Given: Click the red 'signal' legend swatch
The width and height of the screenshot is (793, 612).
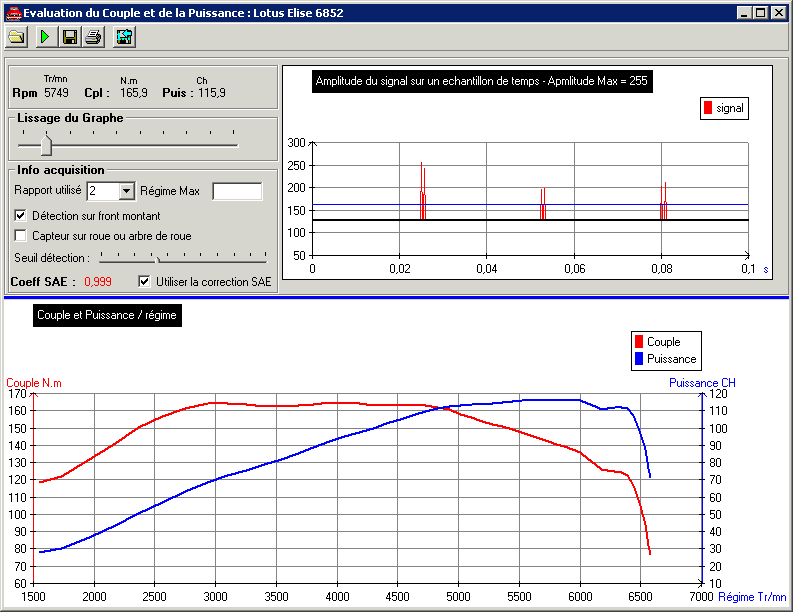Looking at the screenshot, I should tap(708, 108).
